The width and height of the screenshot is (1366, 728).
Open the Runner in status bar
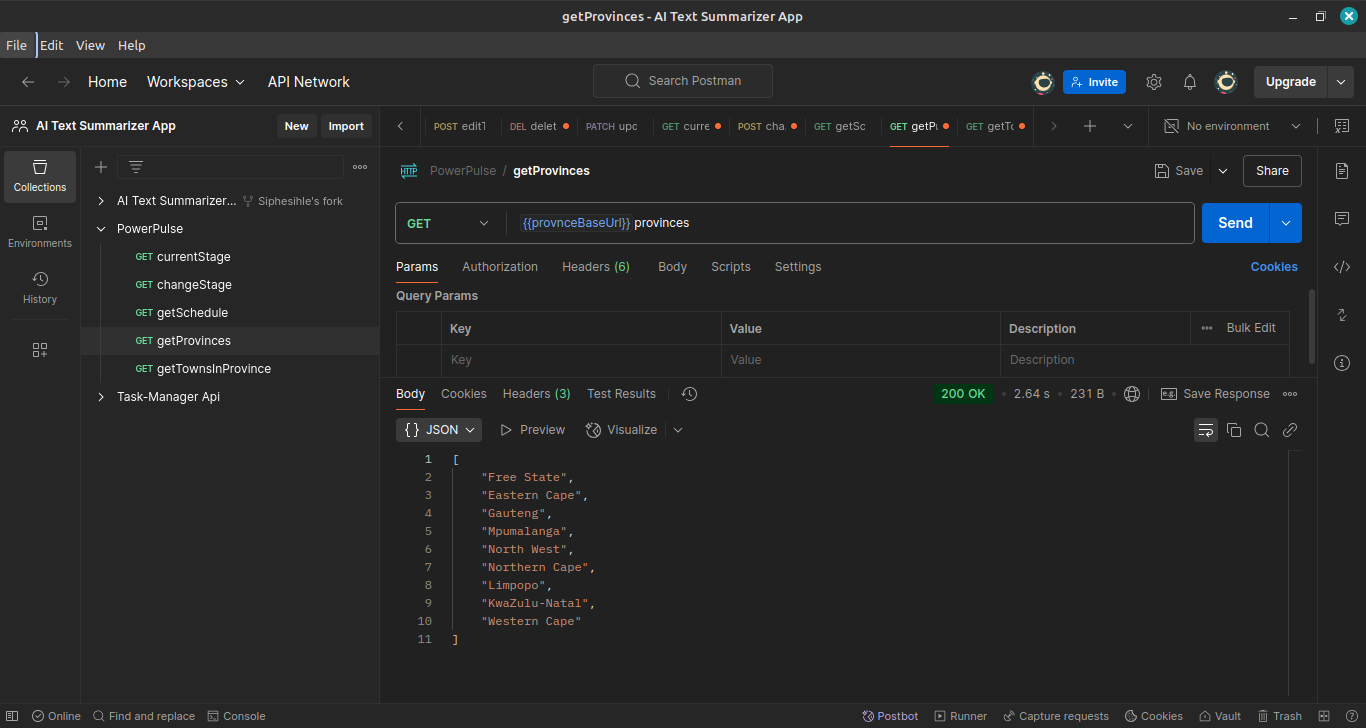pyautogui.click(x=961, y=716)
